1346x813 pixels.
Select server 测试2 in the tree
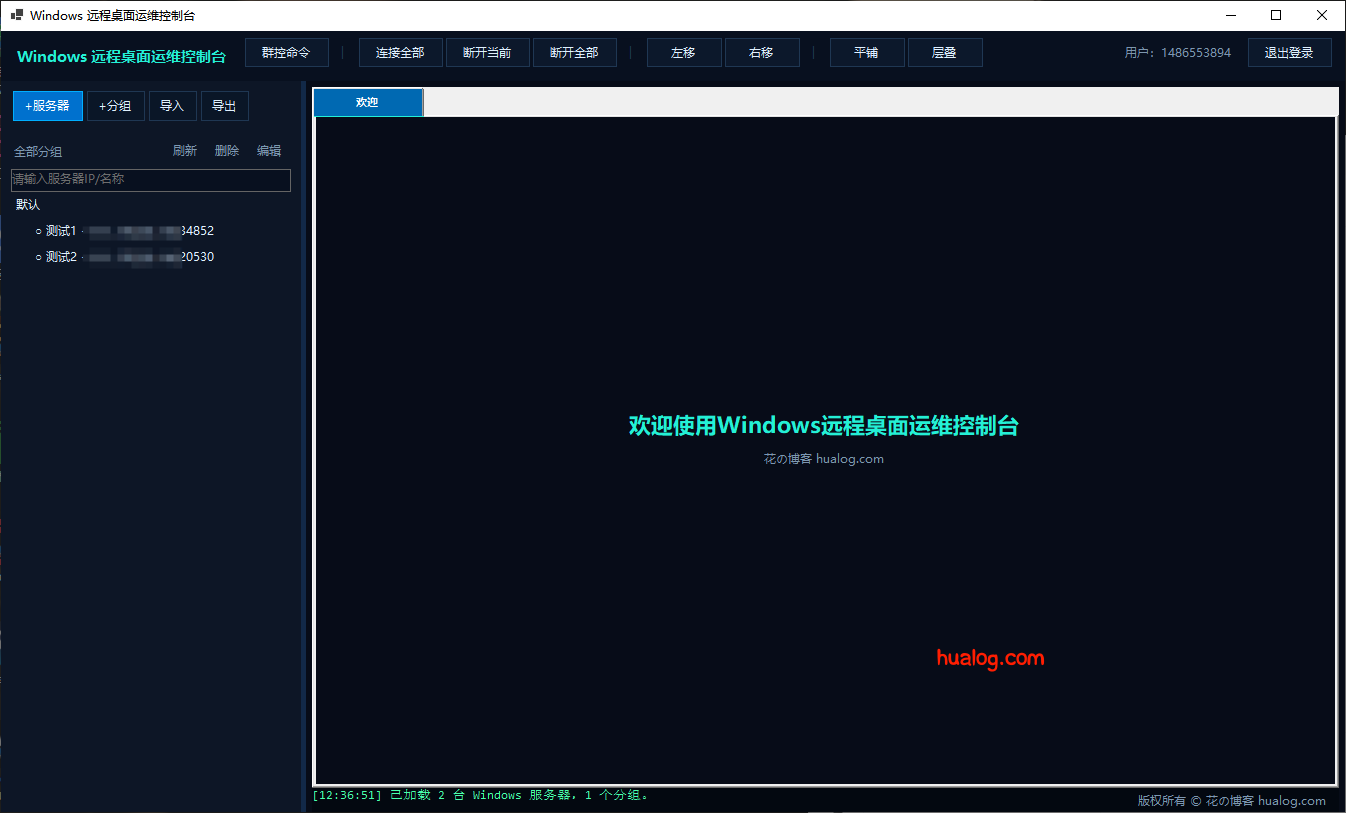130,257
